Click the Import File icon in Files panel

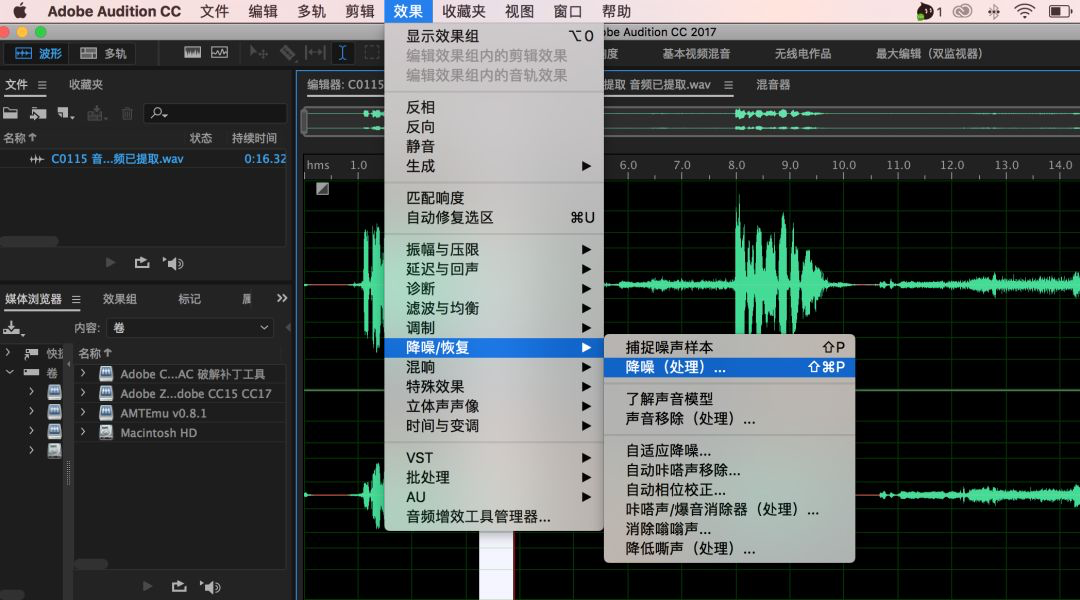[x=38, y=113]
